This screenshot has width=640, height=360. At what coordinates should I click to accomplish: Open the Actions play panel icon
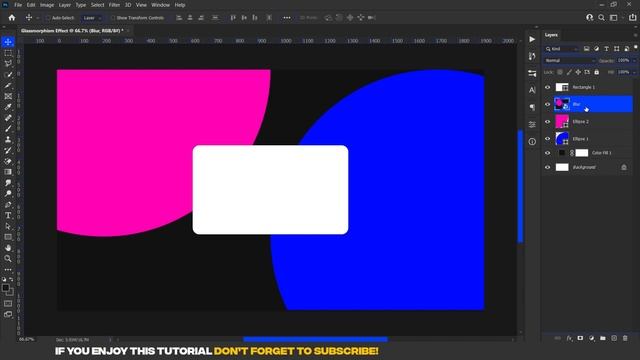tap(532, 39)
